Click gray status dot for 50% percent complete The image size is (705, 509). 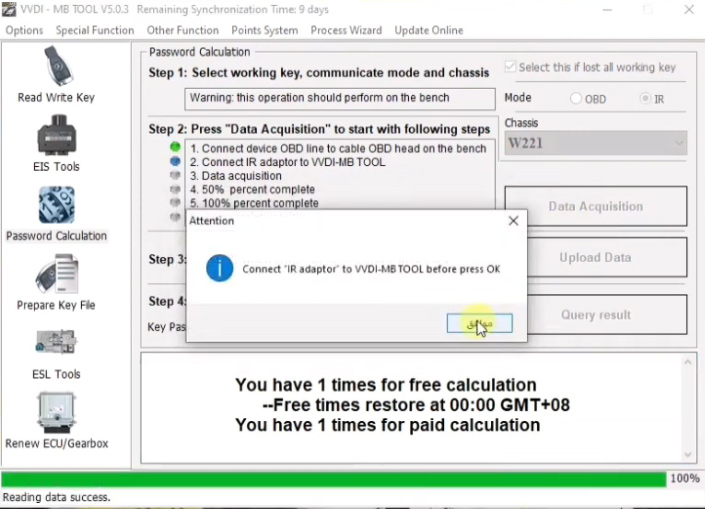[175, 189]
